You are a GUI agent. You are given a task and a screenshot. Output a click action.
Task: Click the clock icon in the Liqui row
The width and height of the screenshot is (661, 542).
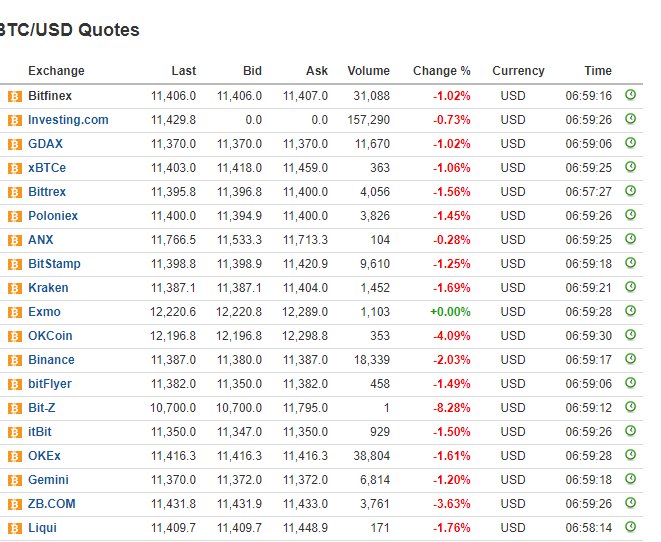click(x=630, y=527)
